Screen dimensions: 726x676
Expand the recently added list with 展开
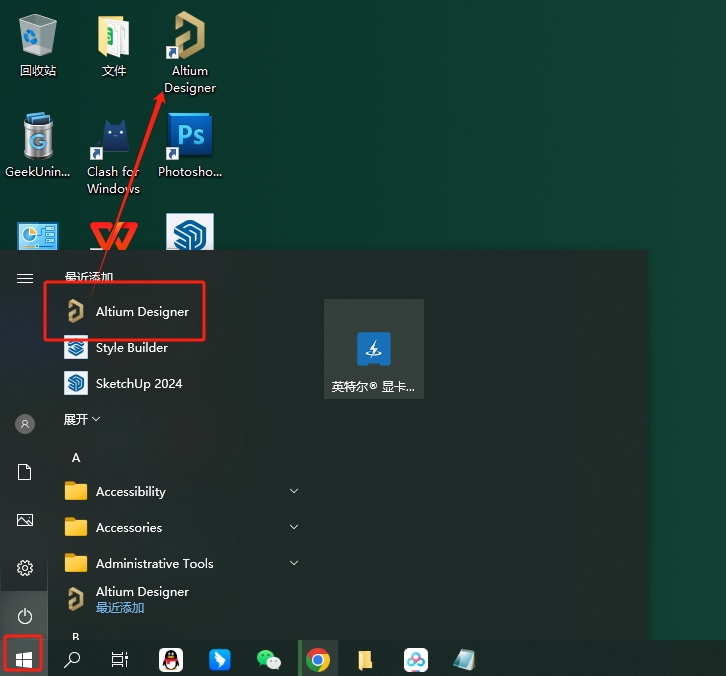click(x=81, y=419)
